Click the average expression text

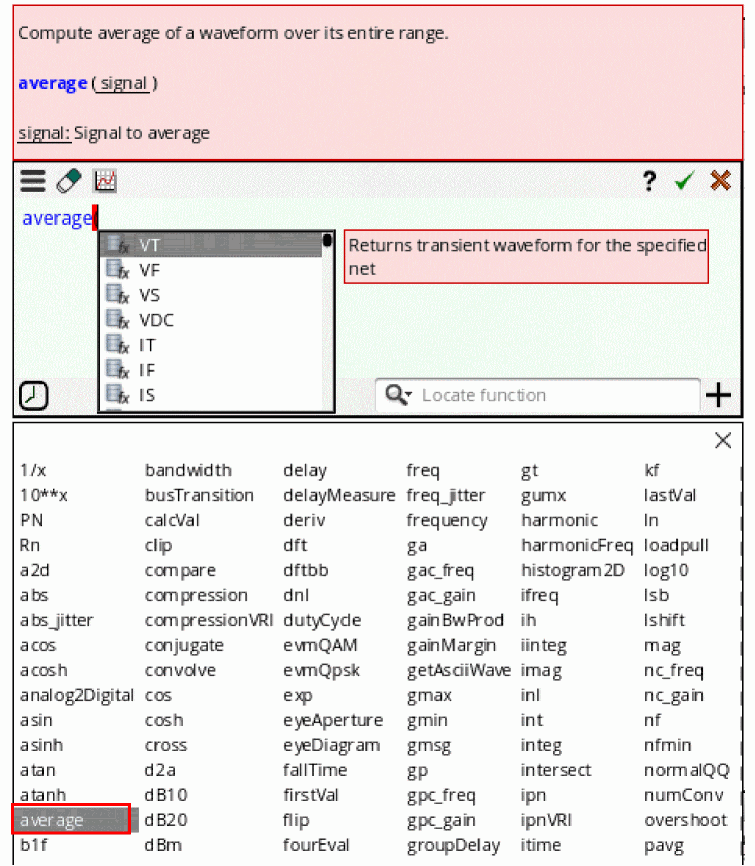(56, 218)
